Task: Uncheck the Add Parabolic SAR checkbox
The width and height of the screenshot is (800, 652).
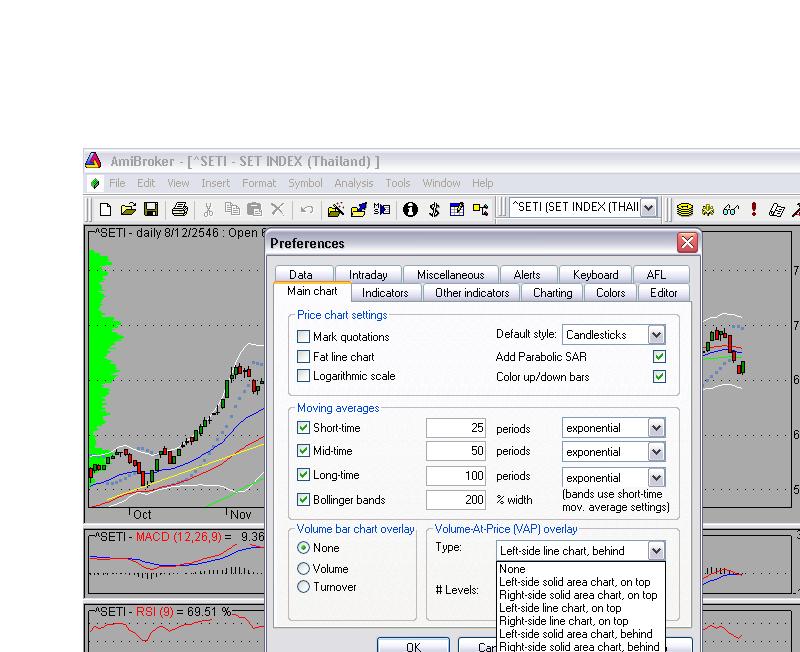Action: click(659, 357)
